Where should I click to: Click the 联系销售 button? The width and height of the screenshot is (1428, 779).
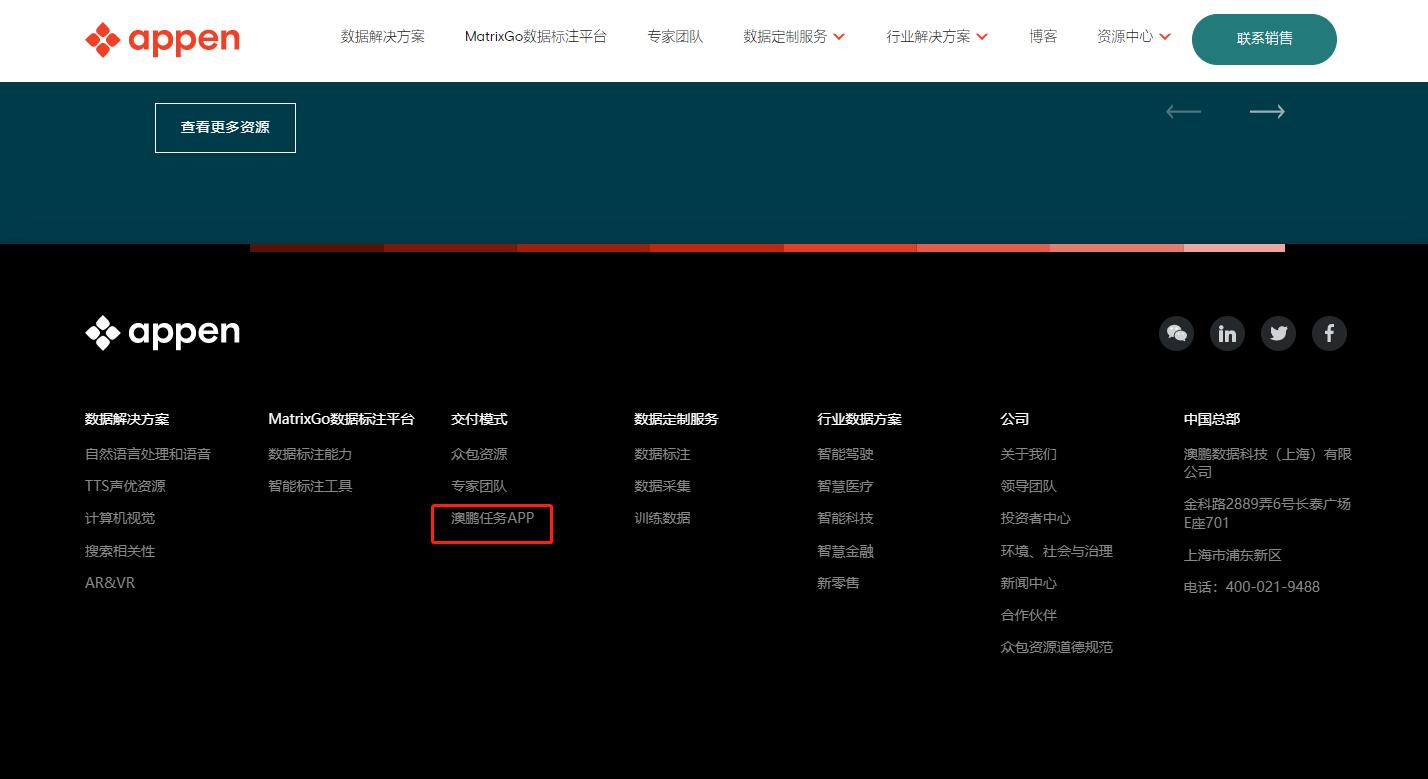pos(1264,39)
